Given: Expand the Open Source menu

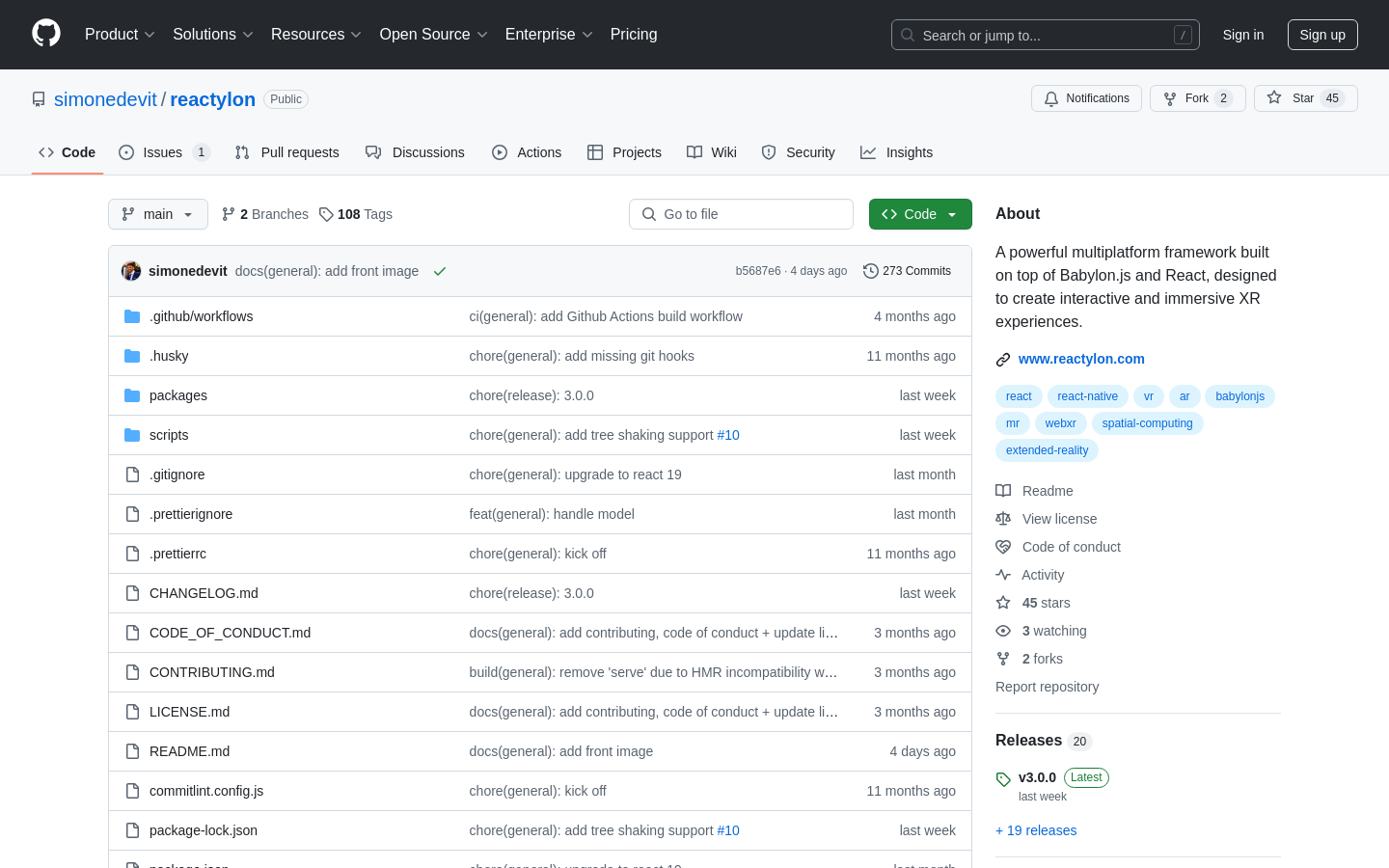Looking at the screenshot, I should 434,34.
